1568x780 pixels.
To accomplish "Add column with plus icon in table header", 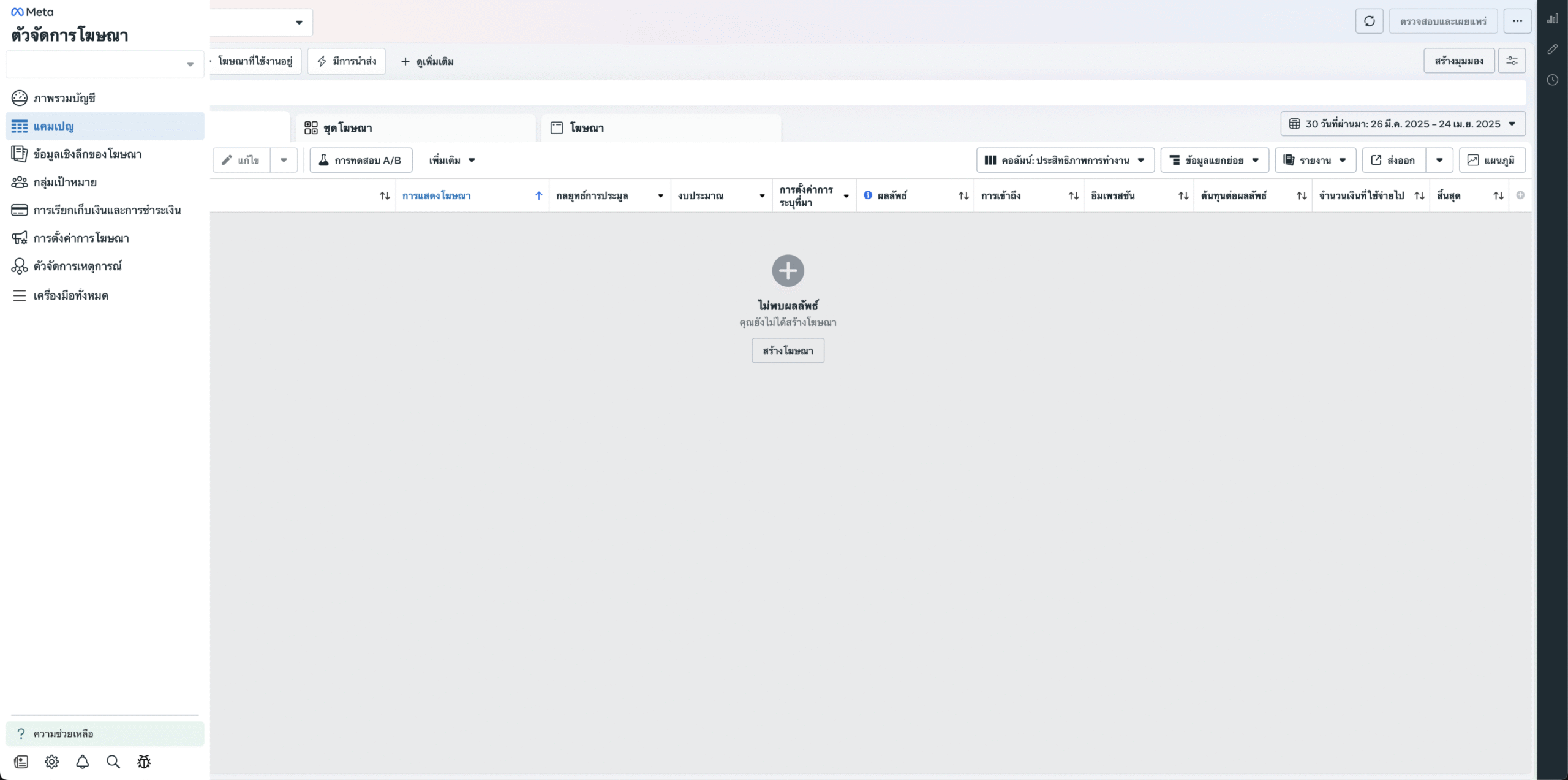I will click(1520, 195).
